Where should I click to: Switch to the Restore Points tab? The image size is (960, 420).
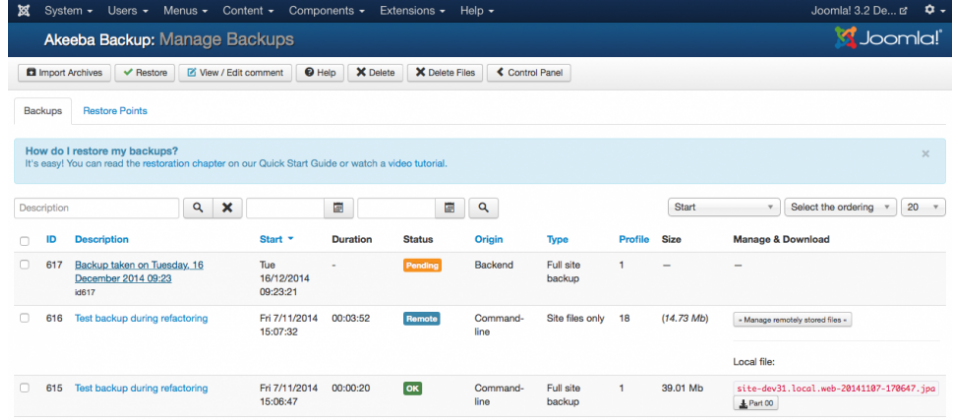(115, 111)
